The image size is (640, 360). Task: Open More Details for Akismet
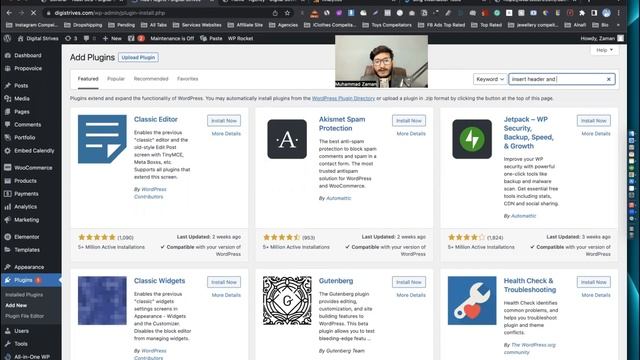pos(411,134)
